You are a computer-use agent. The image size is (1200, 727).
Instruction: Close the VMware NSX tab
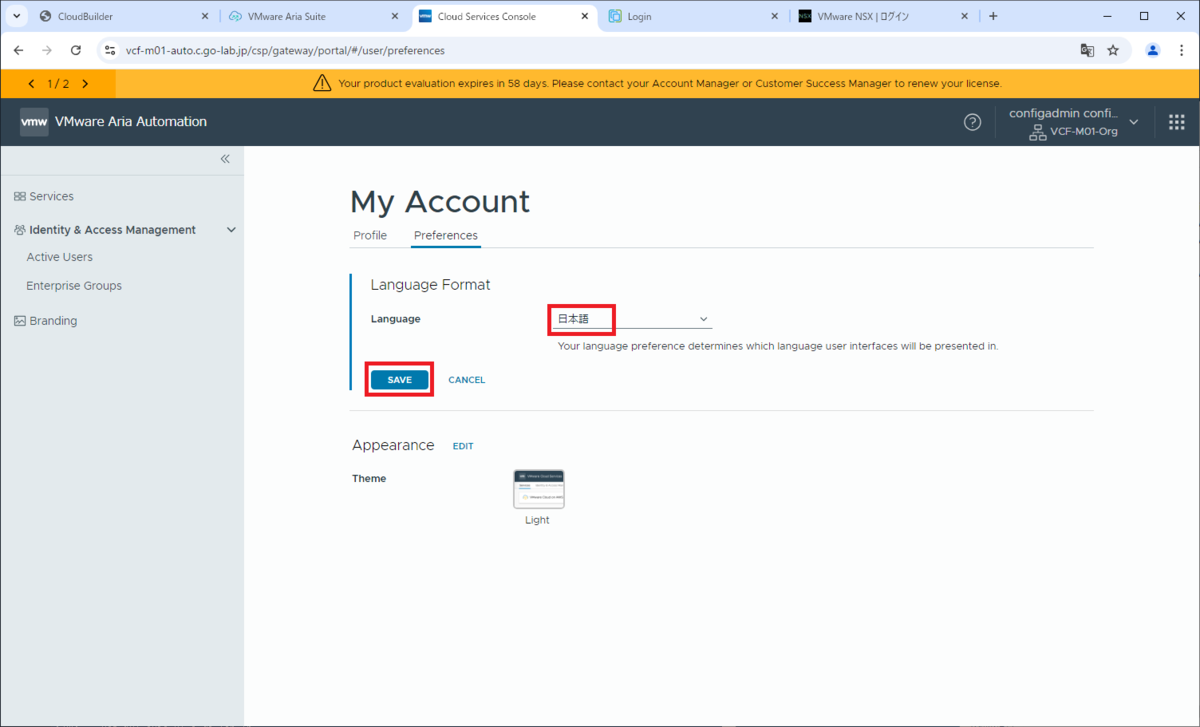point(965,16)
